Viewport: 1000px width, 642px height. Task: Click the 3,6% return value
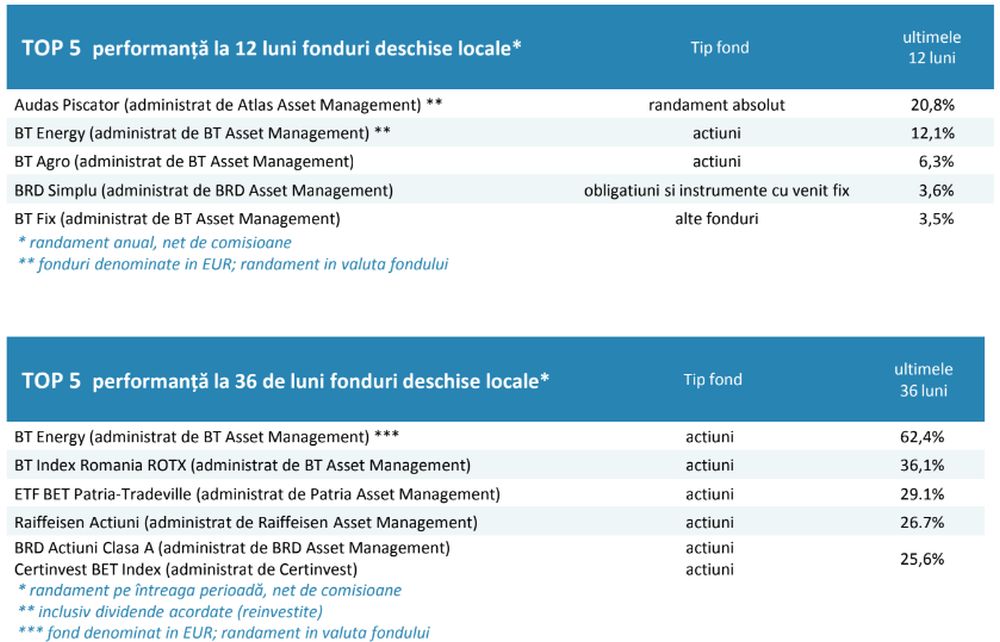tap(936, 190)
